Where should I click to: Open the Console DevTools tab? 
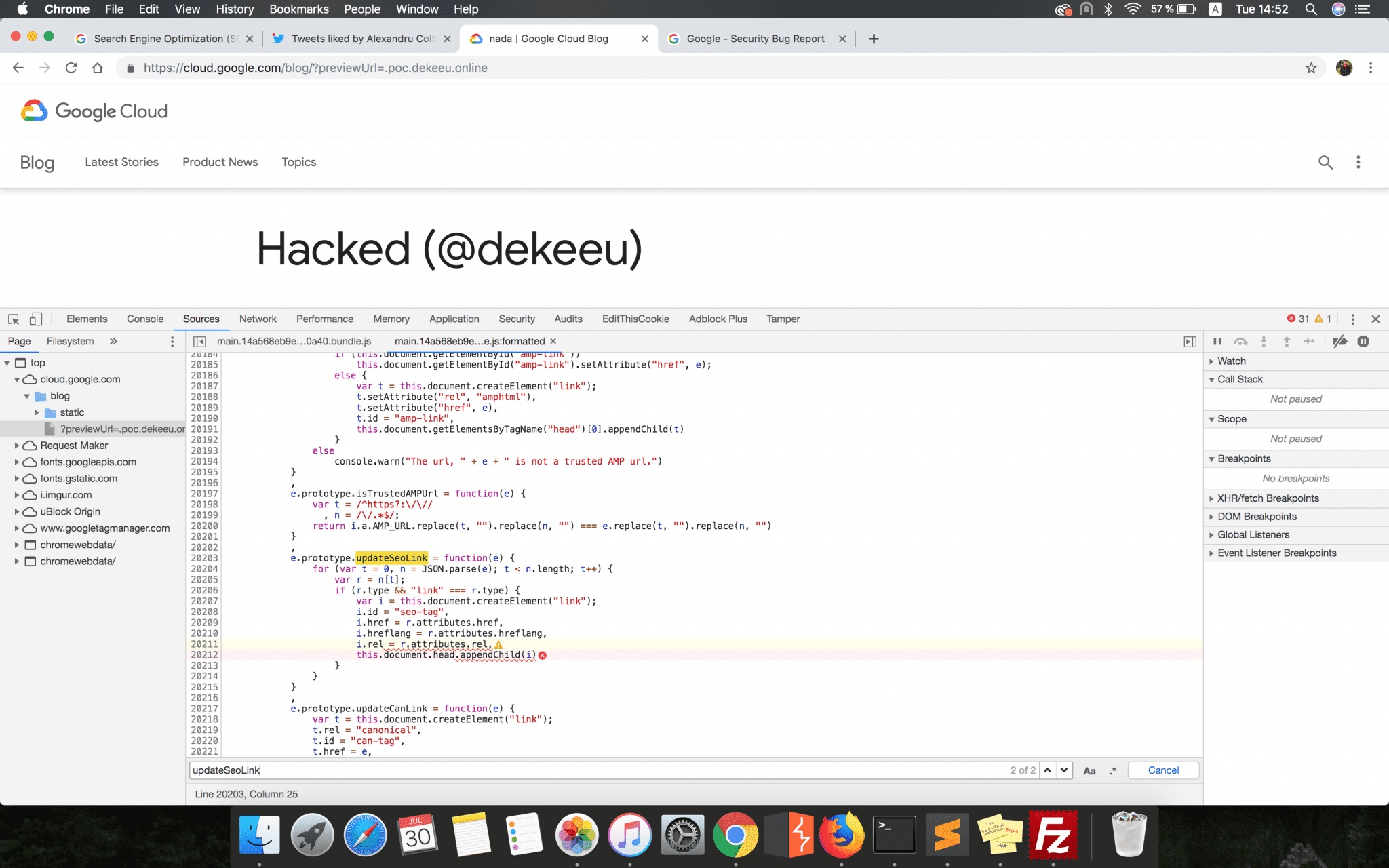pyautogui.click(x=145, y=319)
